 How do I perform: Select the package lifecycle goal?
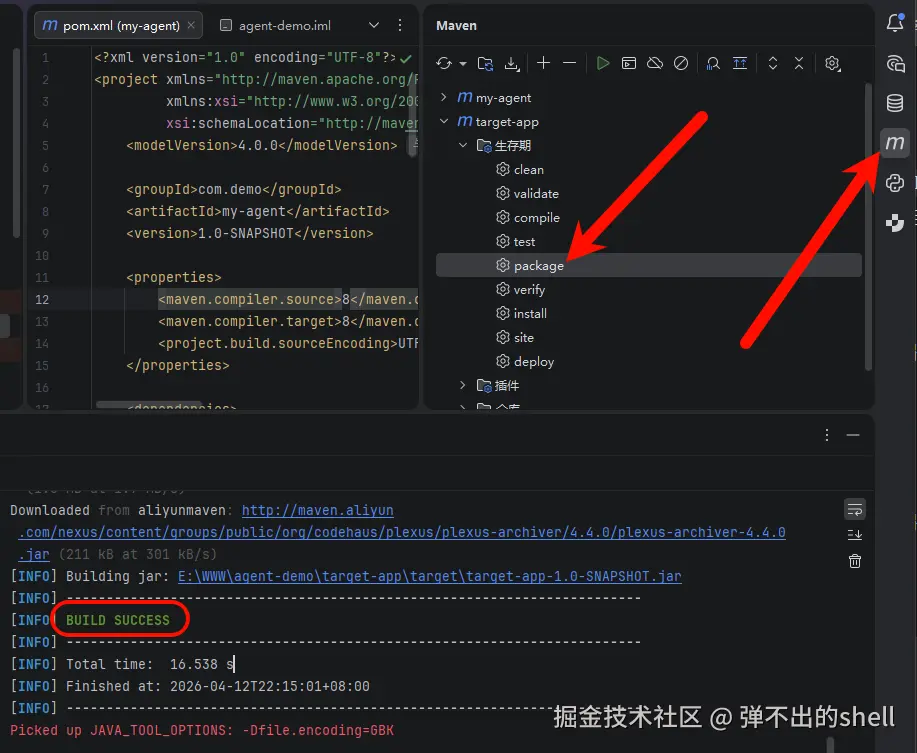[538, 266]
